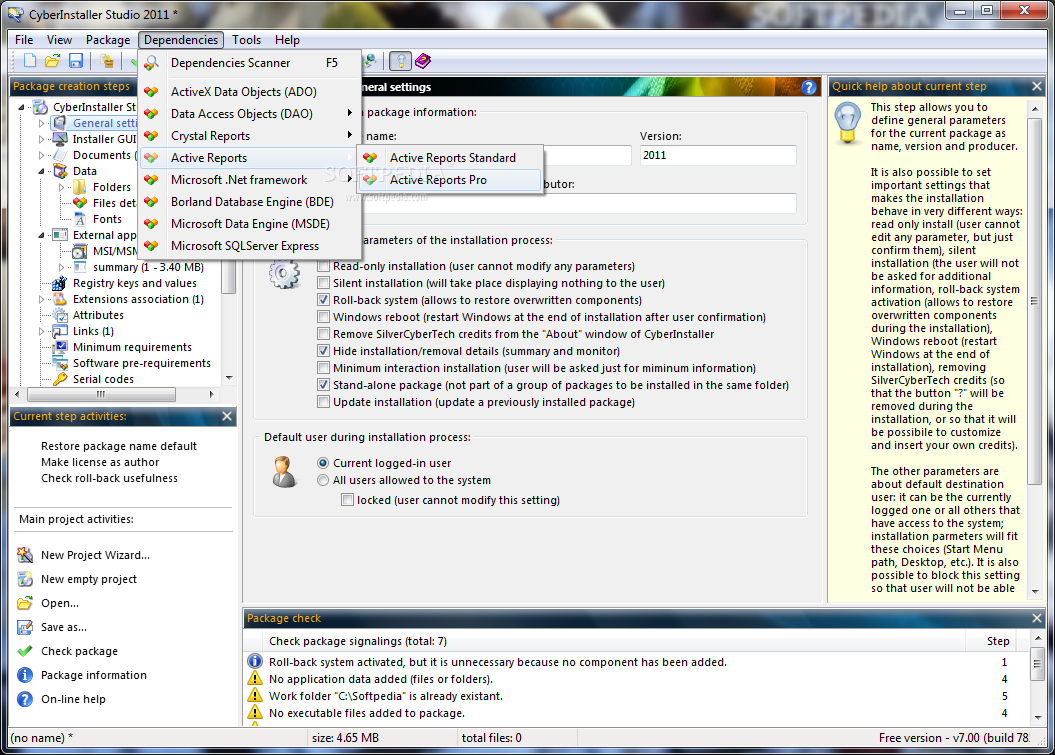
Task: Close the Quick help panel
Action: pyautogui.click(x=1037, y=86)
